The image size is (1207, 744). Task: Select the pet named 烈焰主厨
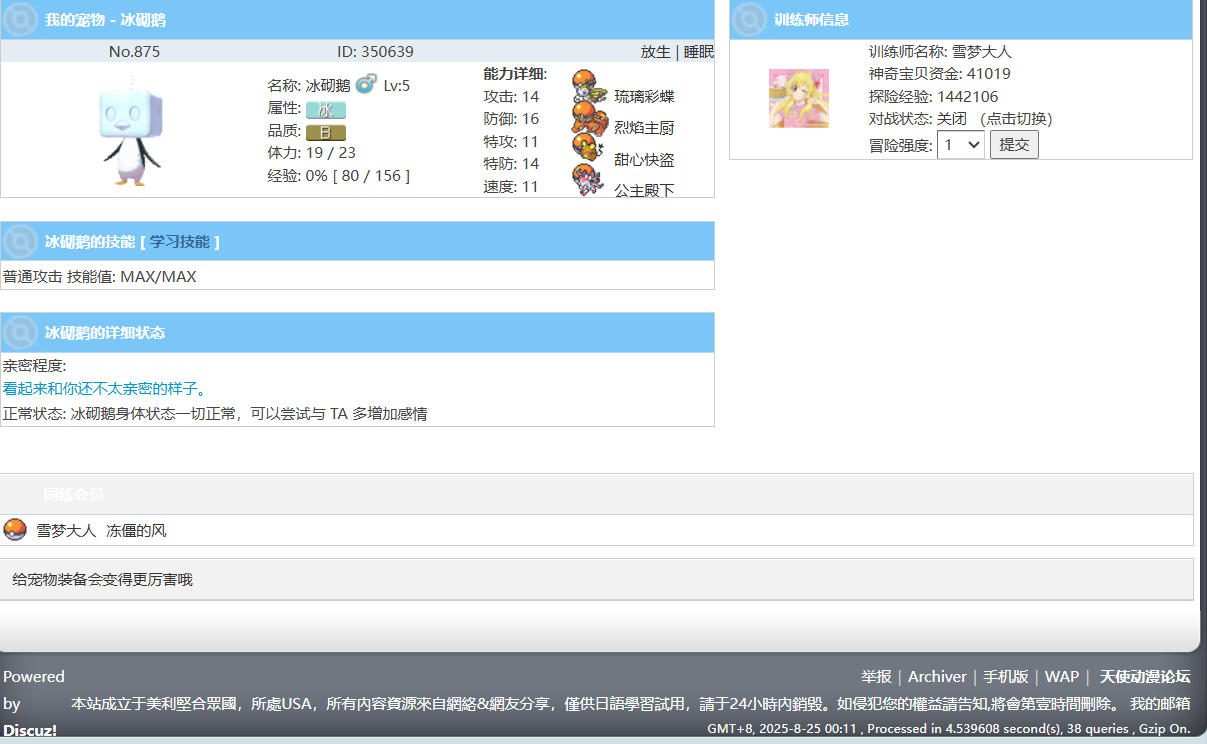coord(644,128)
